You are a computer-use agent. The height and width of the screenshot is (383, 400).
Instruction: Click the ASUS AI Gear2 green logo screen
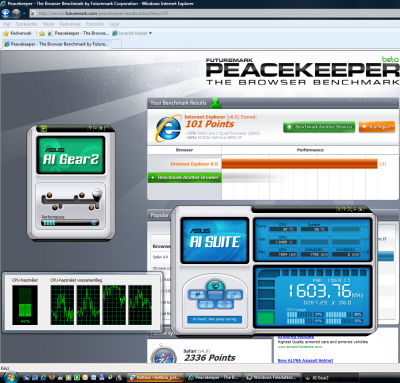[71, 155]
